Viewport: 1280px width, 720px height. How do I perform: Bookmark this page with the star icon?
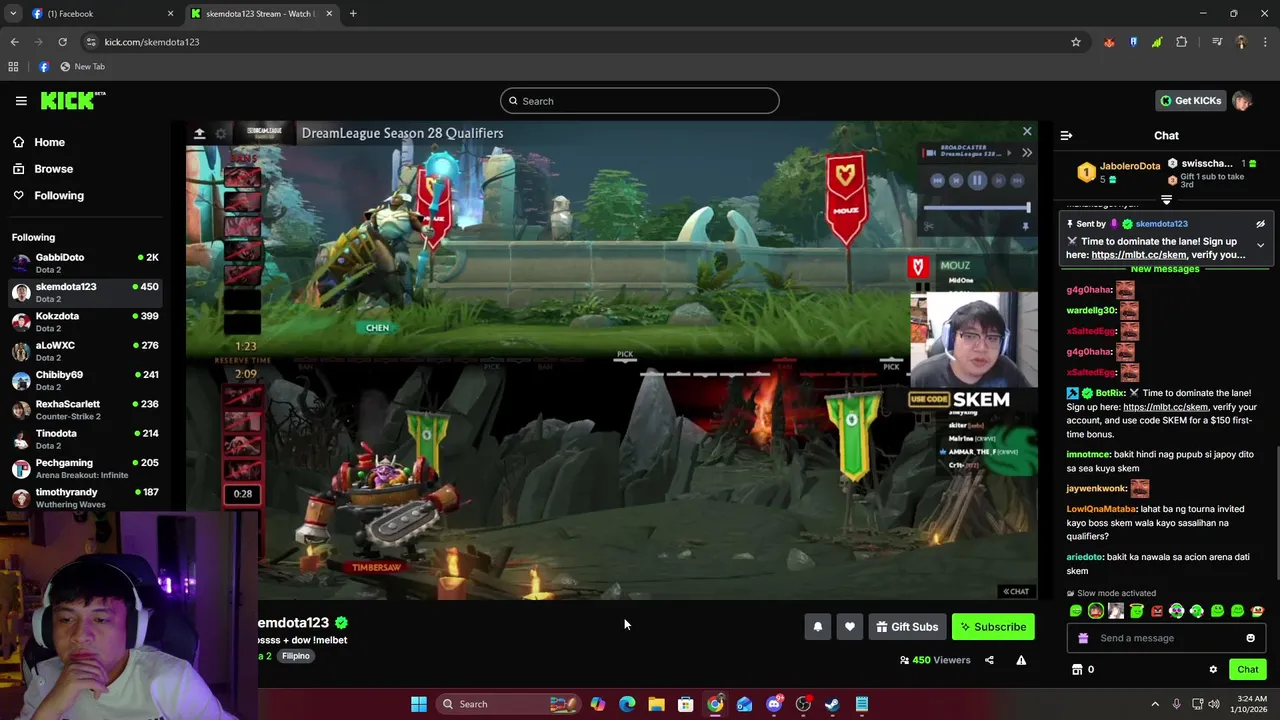[1076, 42]
